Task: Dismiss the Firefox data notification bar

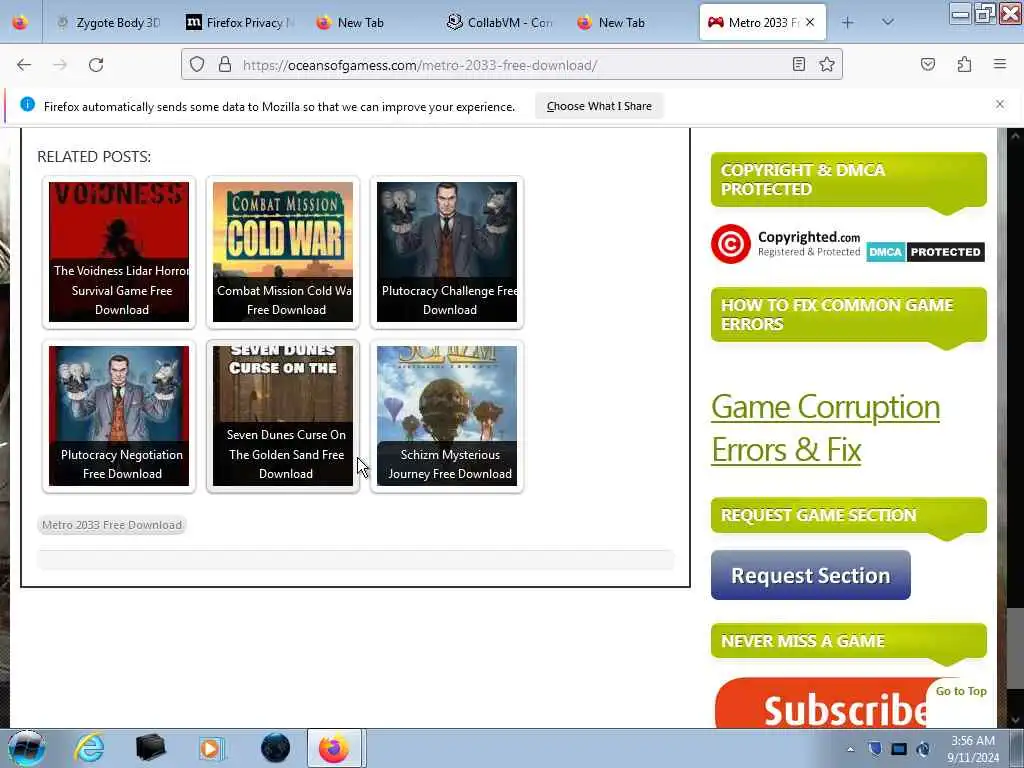Action: [1000, 104]
